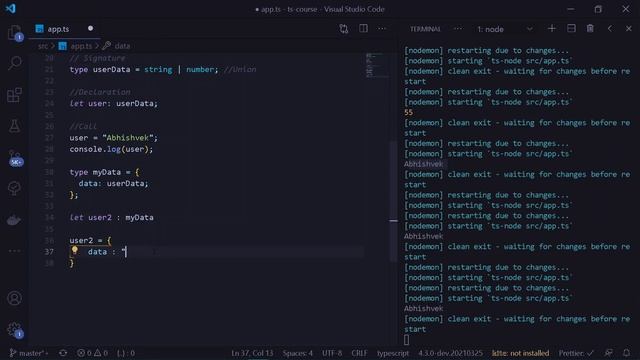Click the '{.}: 0' status bar item
640x360 pixels.
[x=126, y=353]
